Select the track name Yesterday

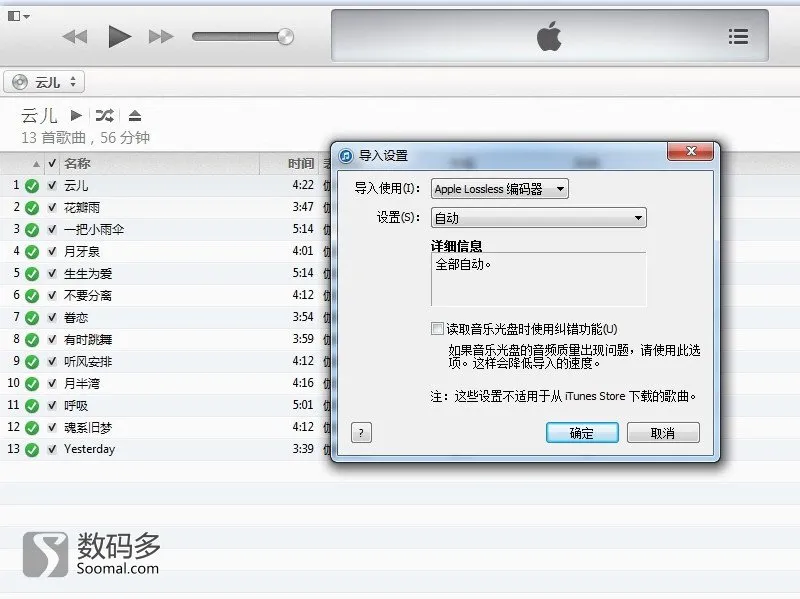(x=89, y=449)
